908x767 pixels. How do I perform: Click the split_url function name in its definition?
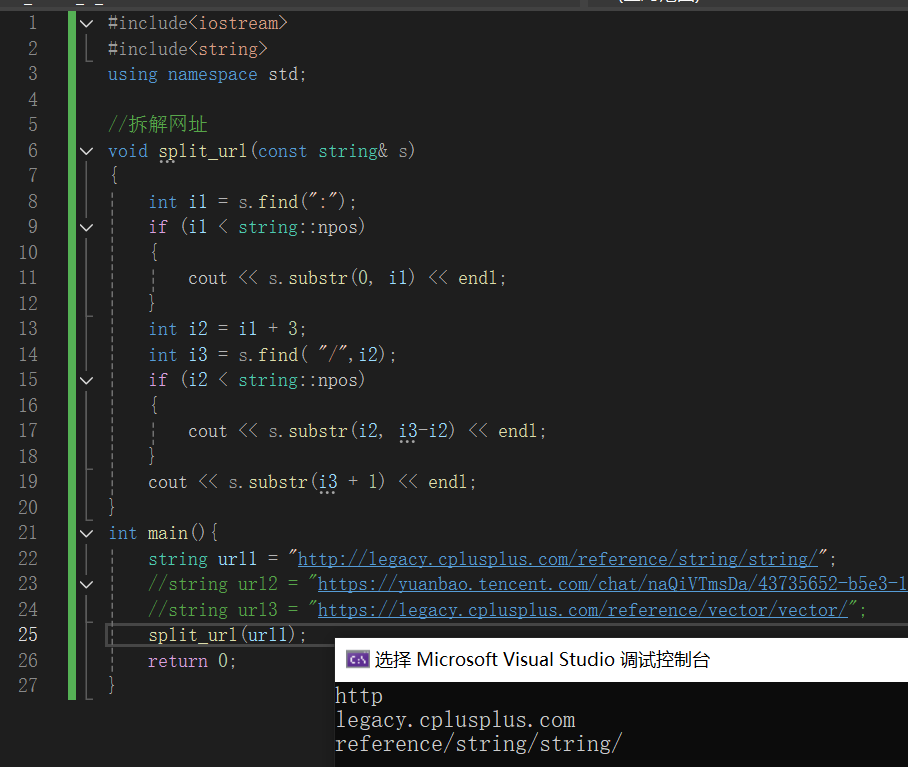203,151
